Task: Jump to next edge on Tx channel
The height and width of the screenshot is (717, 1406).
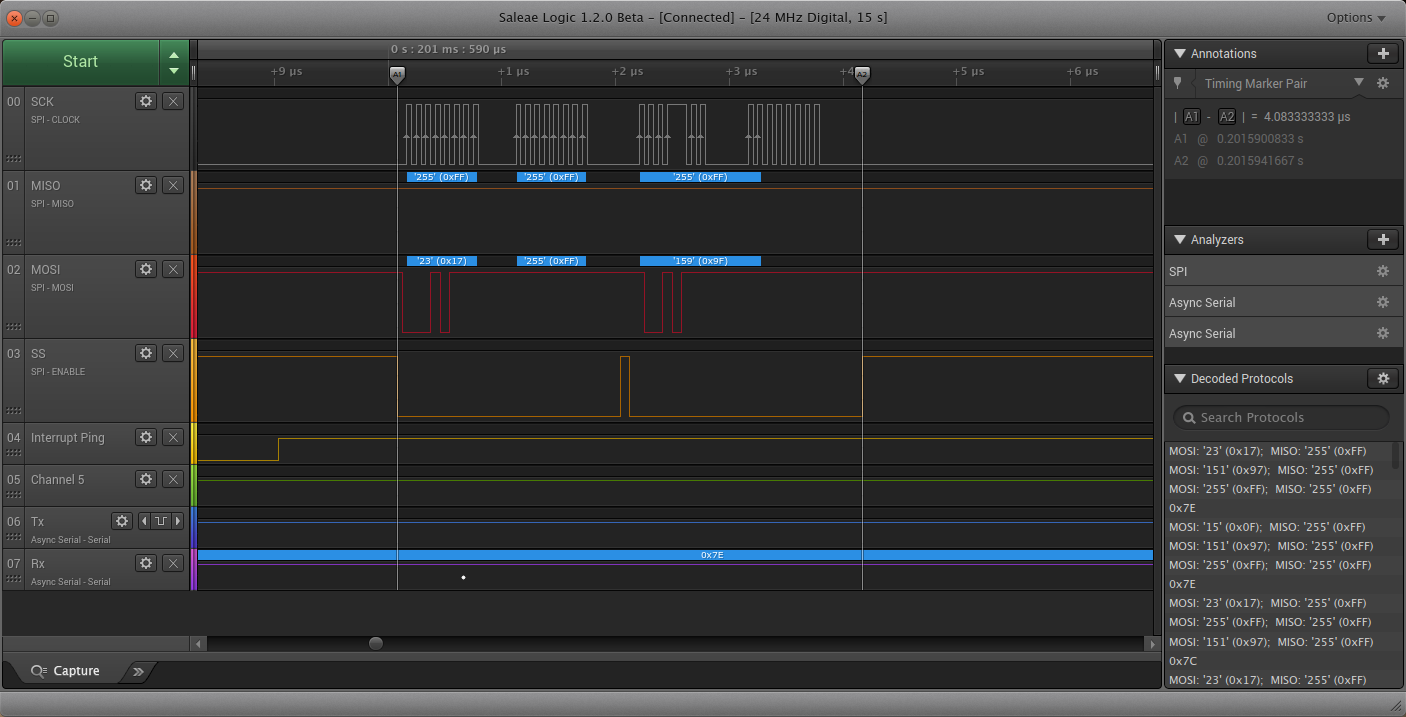Action: pyautogui.click(x=178, y=521)
